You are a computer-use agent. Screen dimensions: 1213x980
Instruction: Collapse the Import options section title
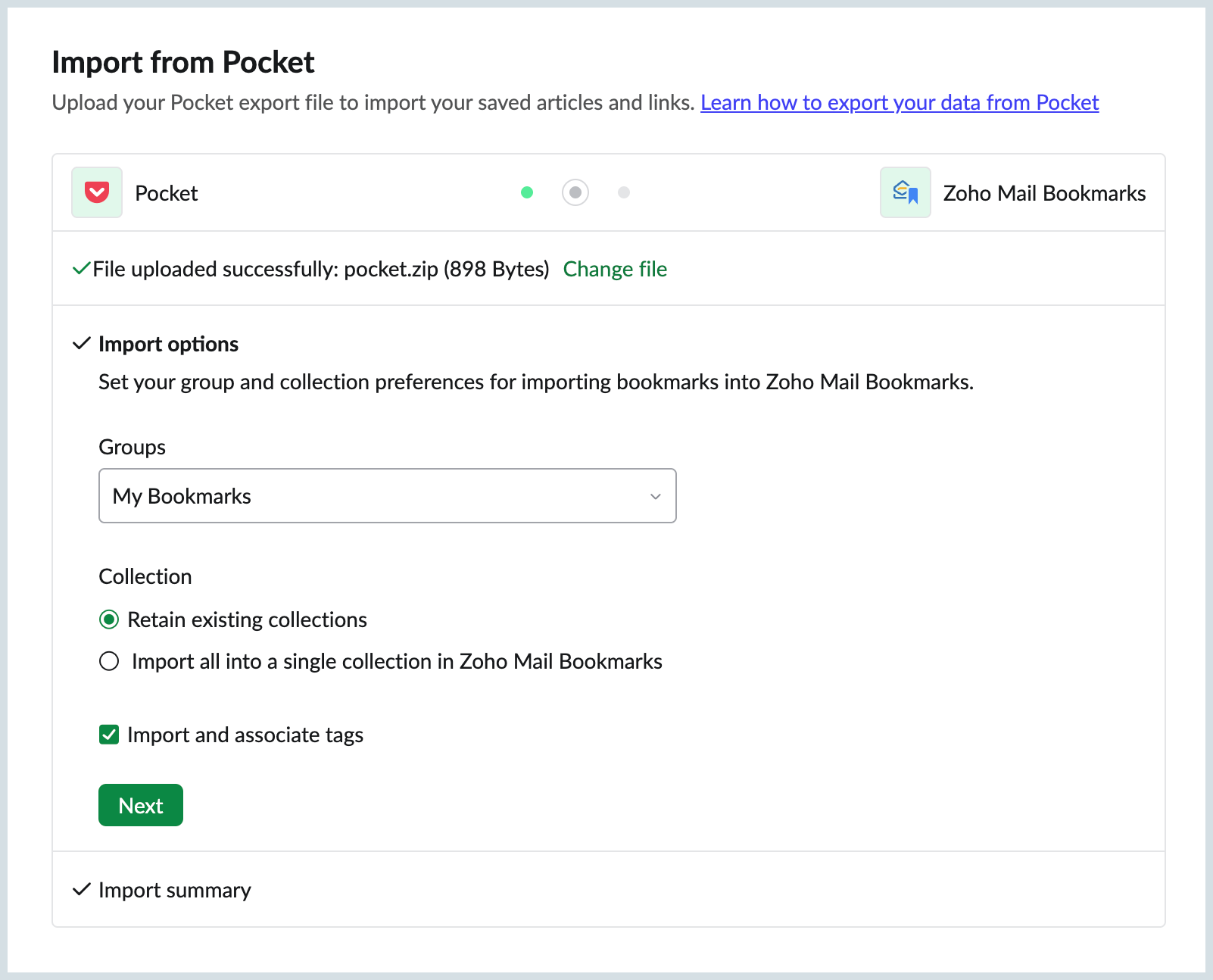pyautogui.click(x=168, y=344)
